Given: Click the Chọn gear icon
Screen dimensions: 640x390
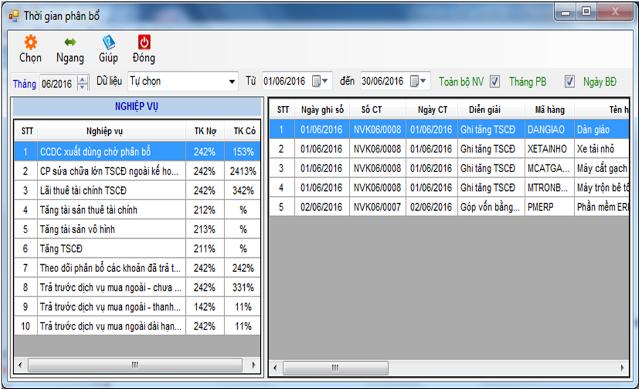Looking at the screenshot, I should pos(31,42).
